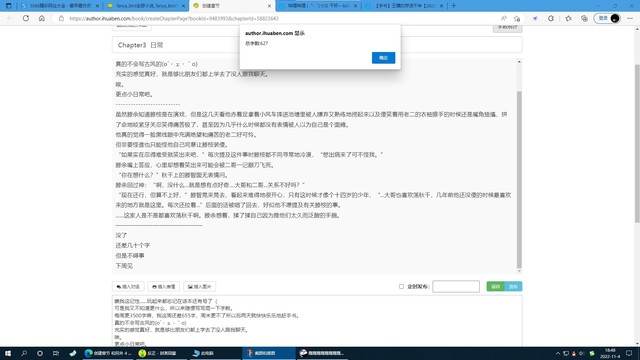Show hidden system tray icons
The image size is (640, 360).
[x=558, y=353]
